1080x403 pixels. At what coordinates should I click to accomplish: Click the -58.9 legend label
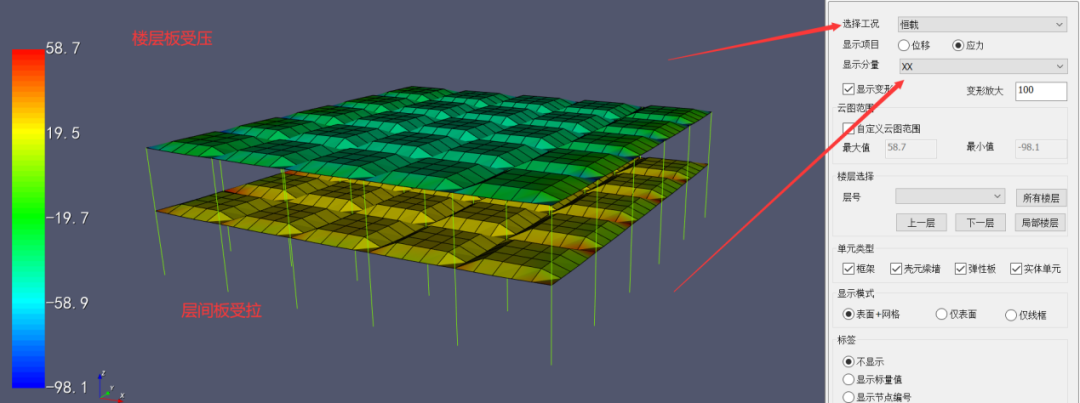67,303
